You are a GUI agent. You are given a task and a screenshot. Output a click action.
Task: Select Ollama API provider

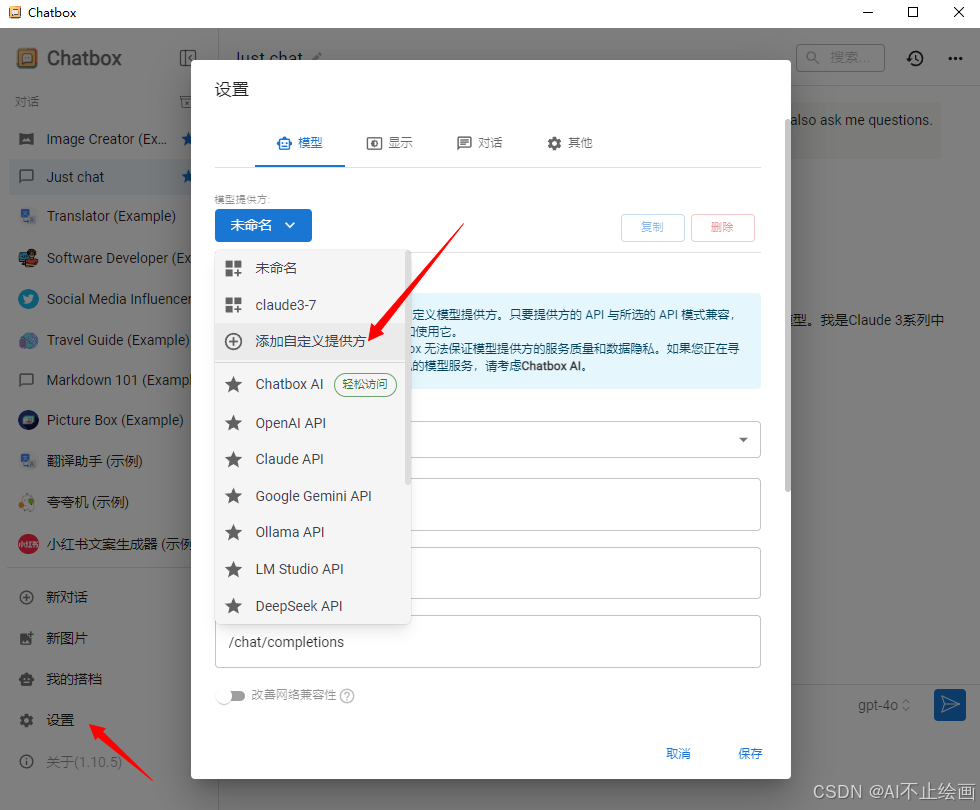312,532
